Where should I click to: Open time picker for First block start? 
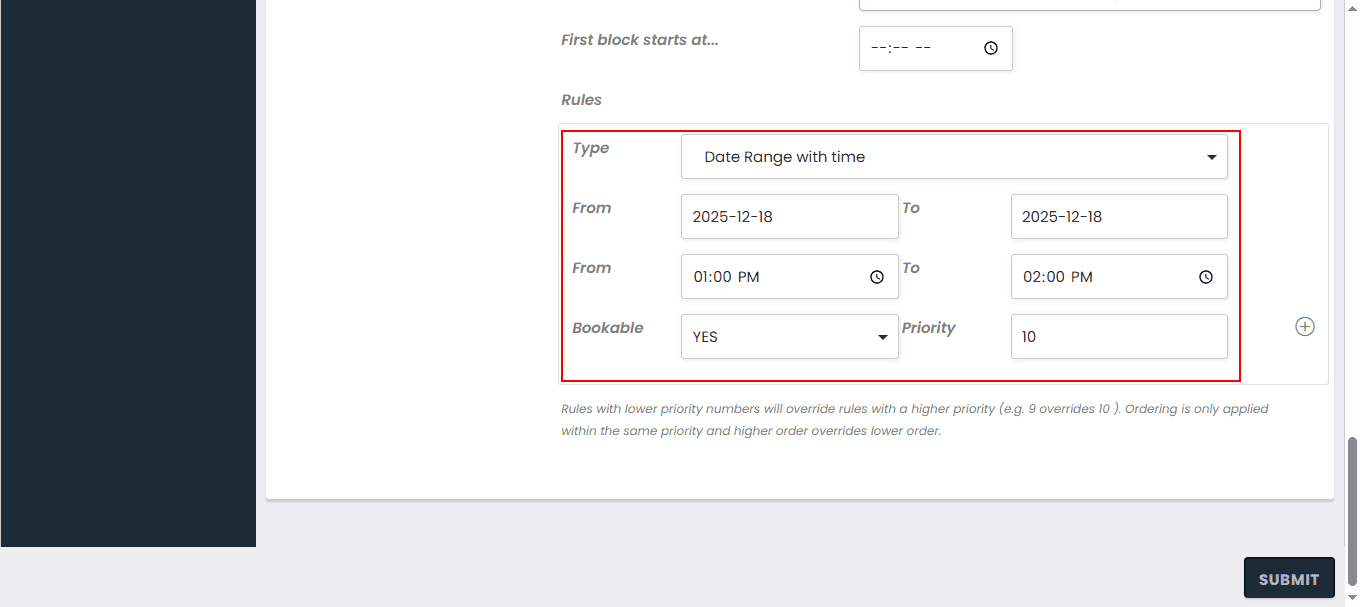point(991,48)
